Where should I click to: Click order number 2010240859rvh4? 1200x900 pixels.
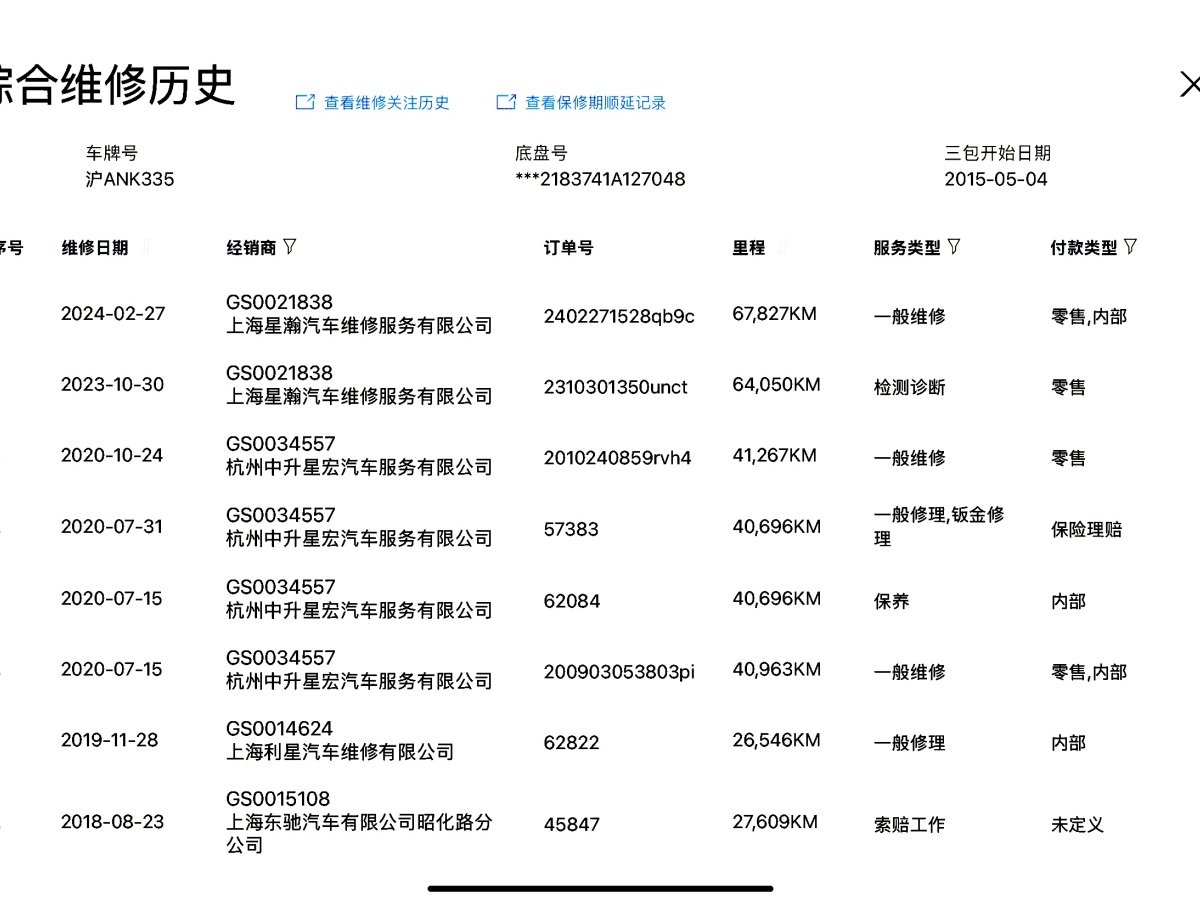point(617,458)
